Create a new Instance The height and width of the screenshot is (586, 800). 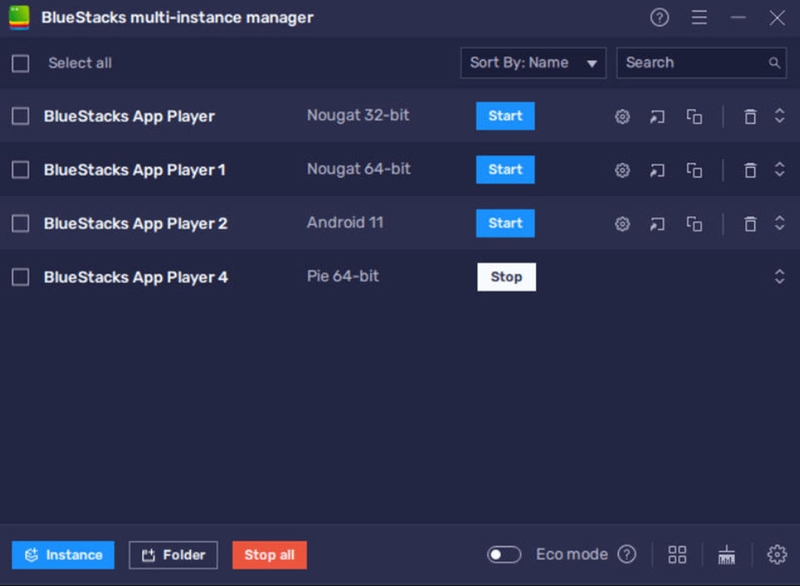(63, 555)
